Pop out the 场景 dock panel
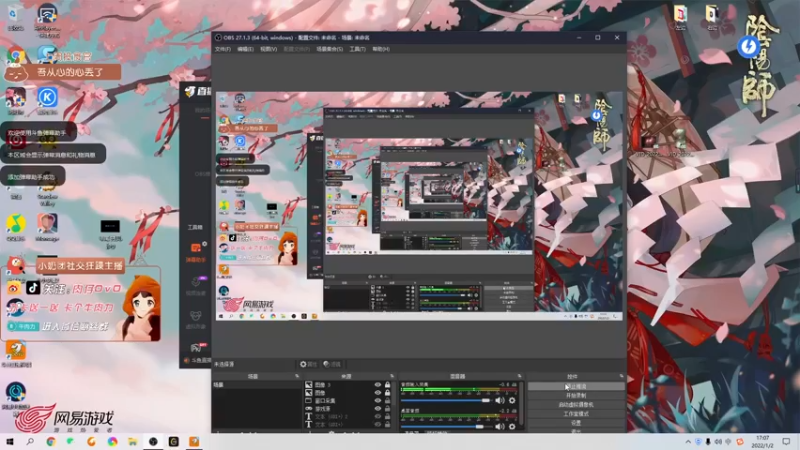The width and height of the screenshot is (800, 450). pos(297,376)
